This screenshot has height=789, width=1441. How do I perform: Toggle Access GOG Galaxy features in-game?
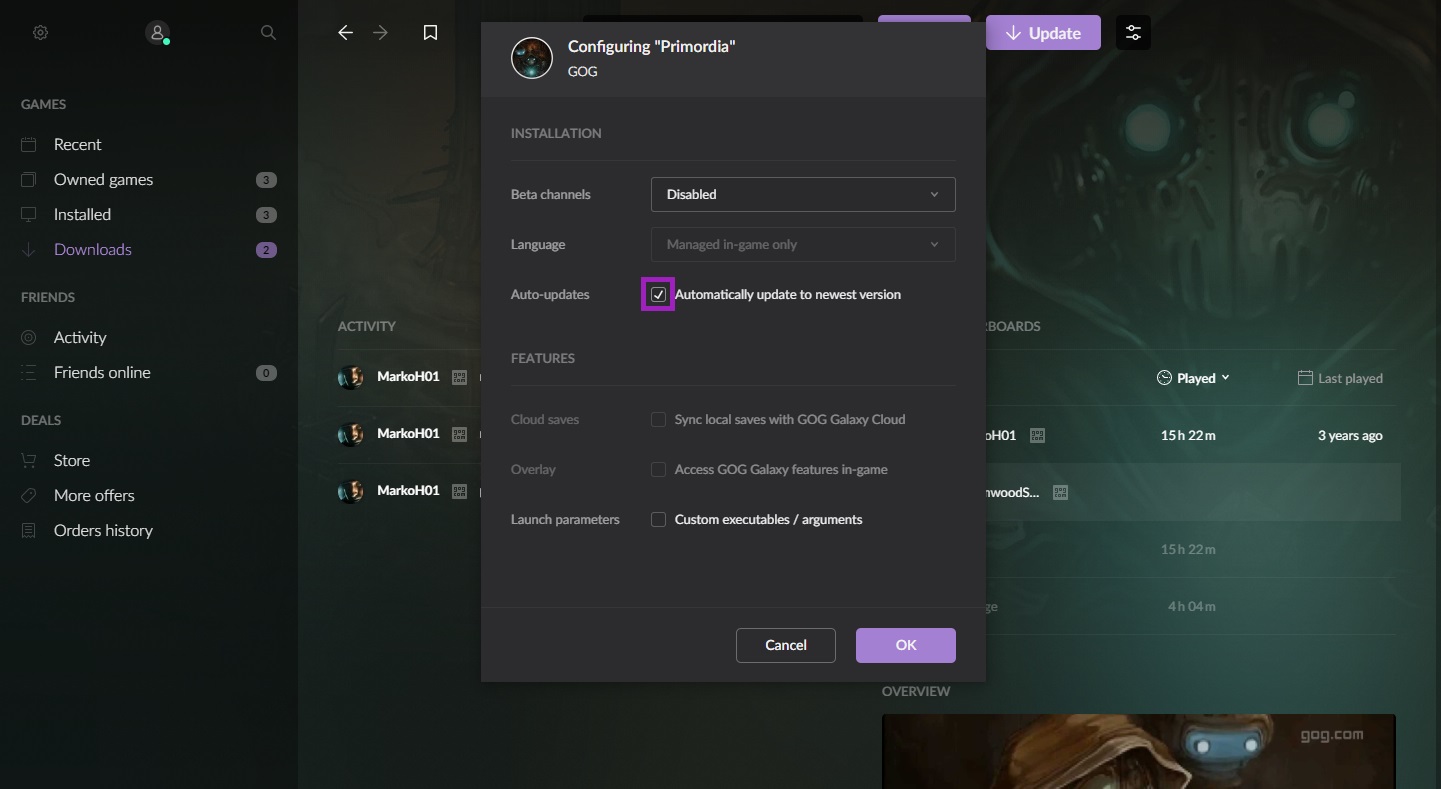click(x=658, y=470)
